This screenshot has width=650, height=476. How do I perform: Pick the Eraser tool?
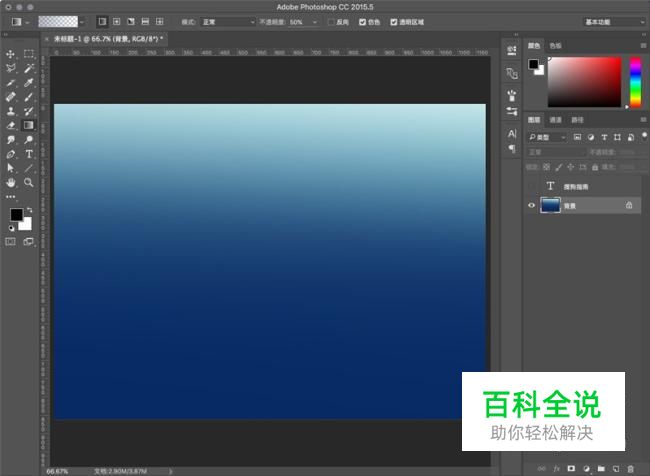(11, 126)
